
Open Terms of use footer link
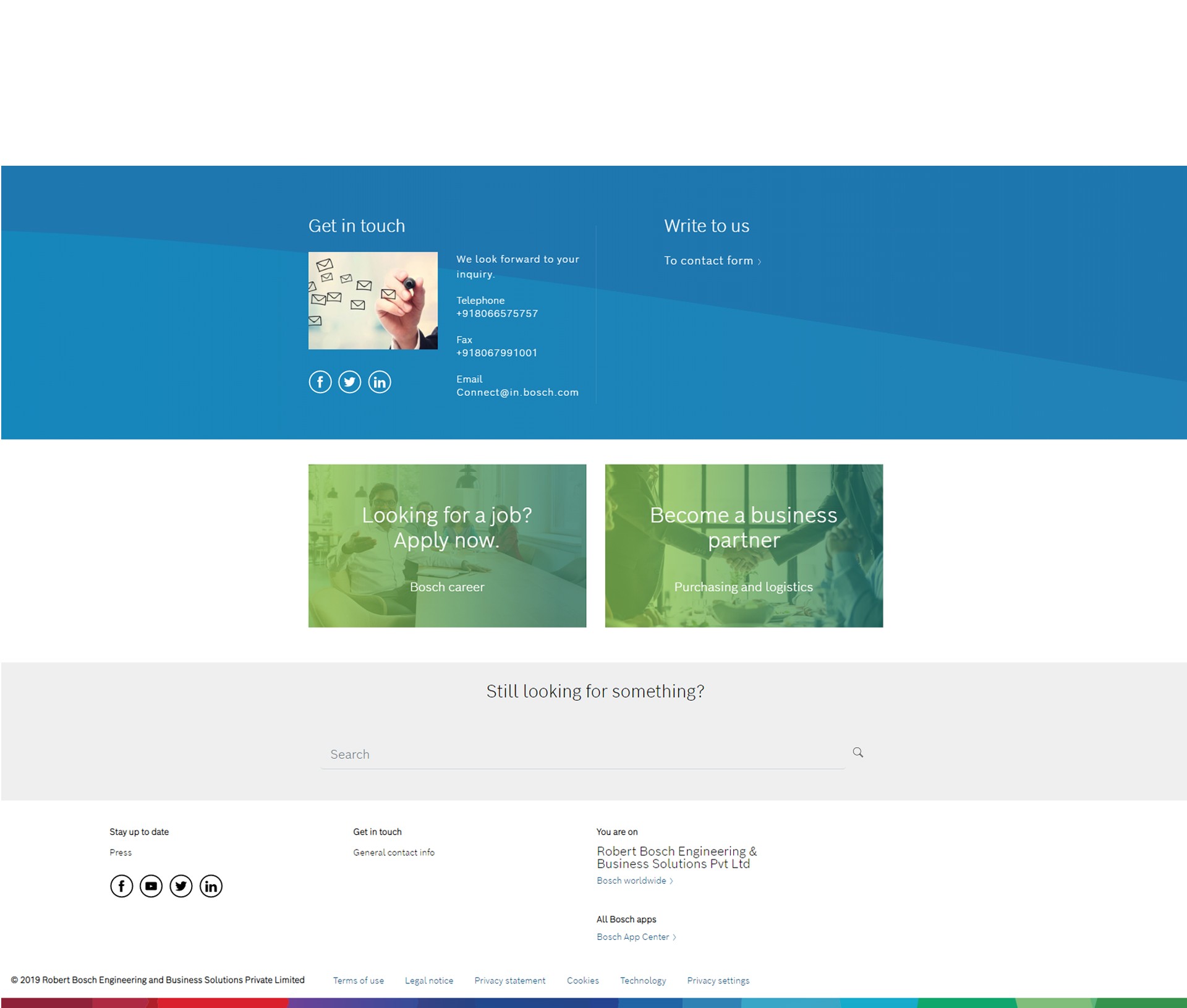(x=359, y=981)
